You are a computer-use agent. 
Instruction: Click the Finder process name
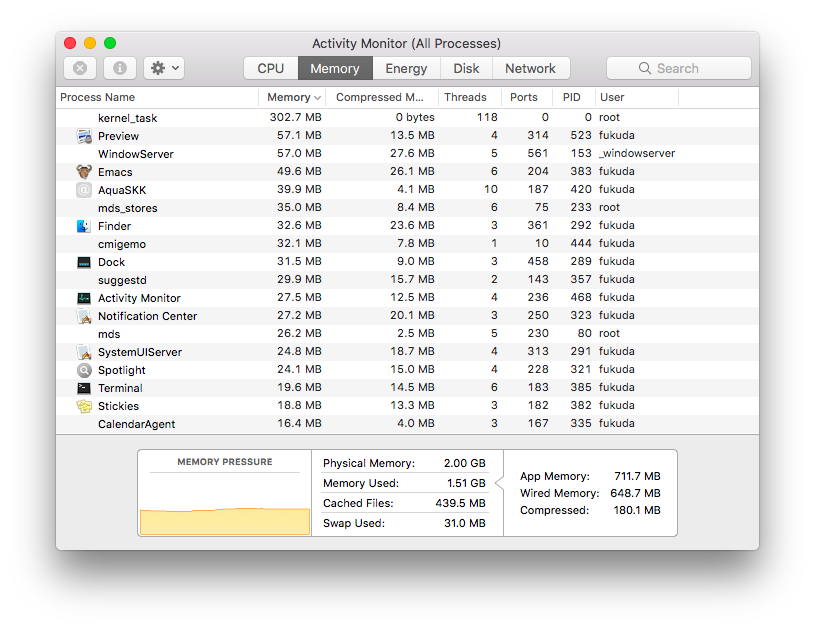(114, 226)
